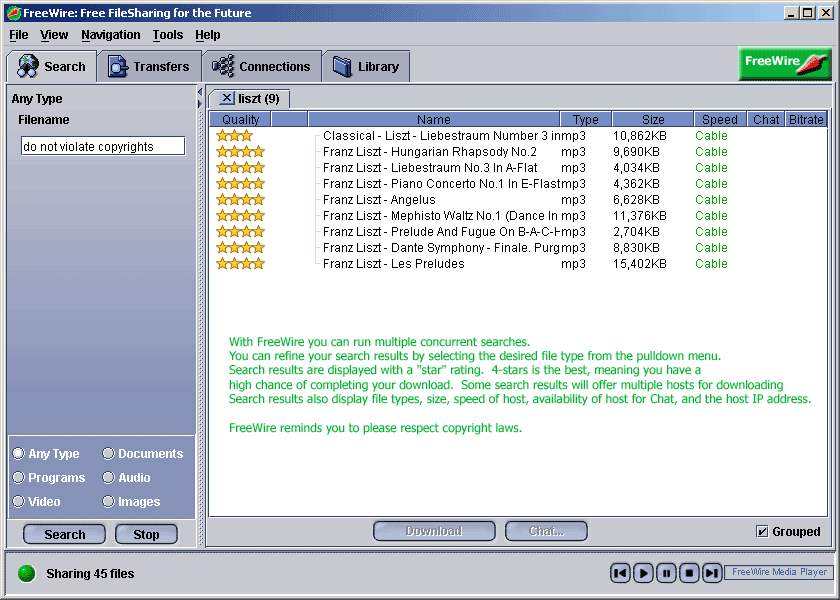Viewport: 840px width, 600px height.
Task: Collapse the search panel with left arrow
Action: (200, 92)
